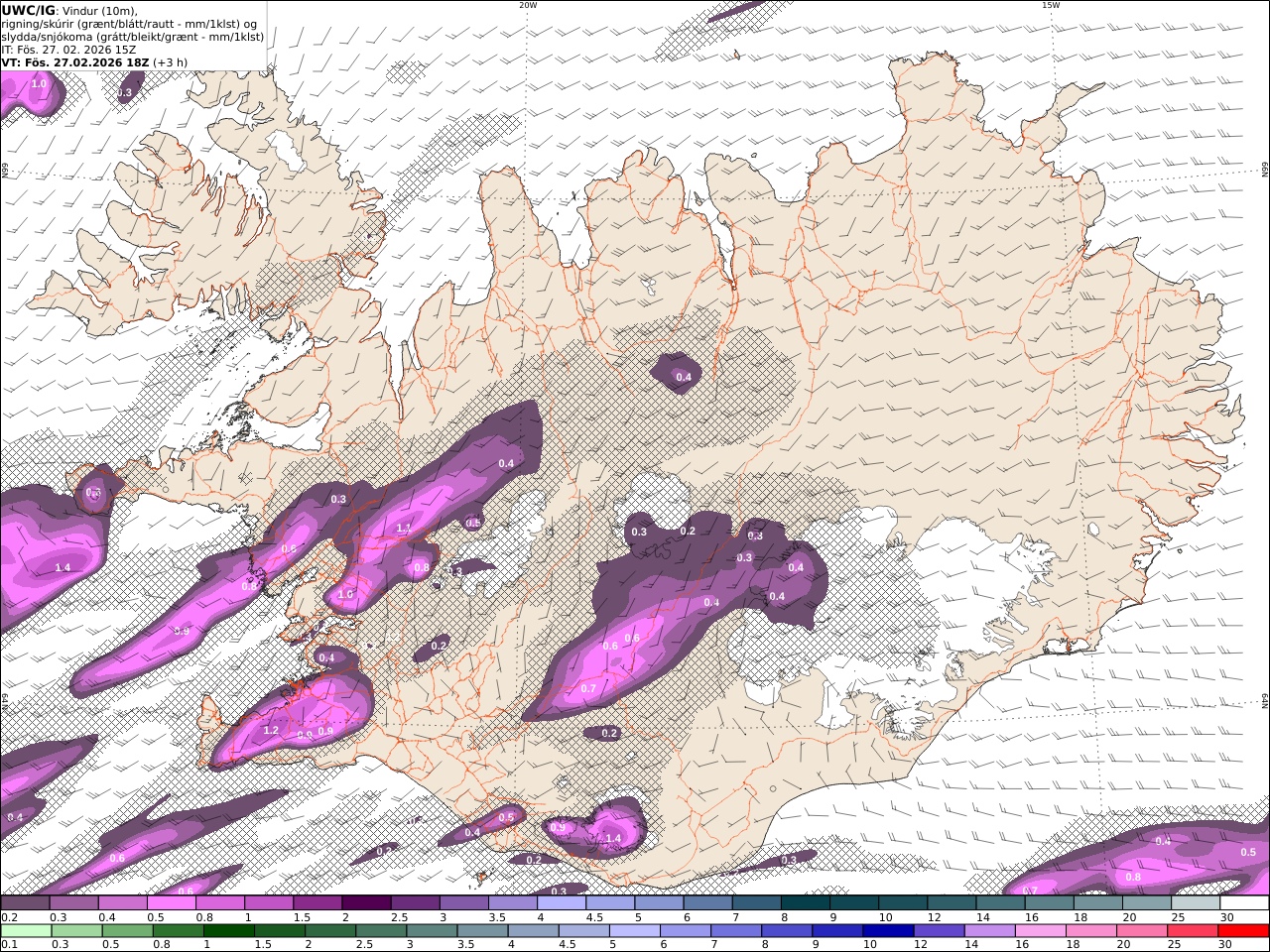The image size is (1270, 952).
Task: Click the 1.2 precipitation value on the map
Action: [x=271, y=730]
